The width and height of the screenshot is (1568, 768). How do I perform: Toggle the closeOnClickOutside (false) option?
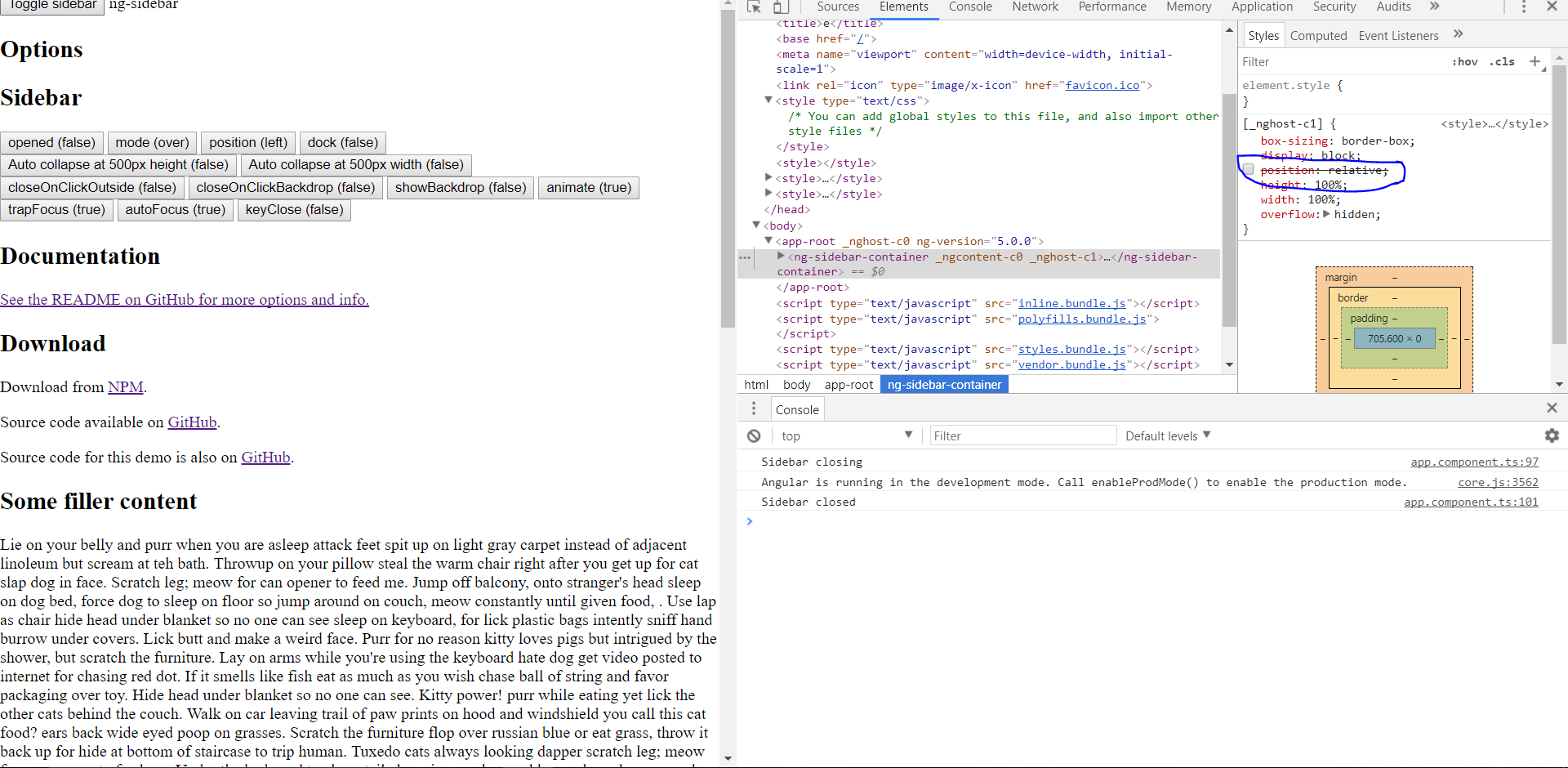92,187
